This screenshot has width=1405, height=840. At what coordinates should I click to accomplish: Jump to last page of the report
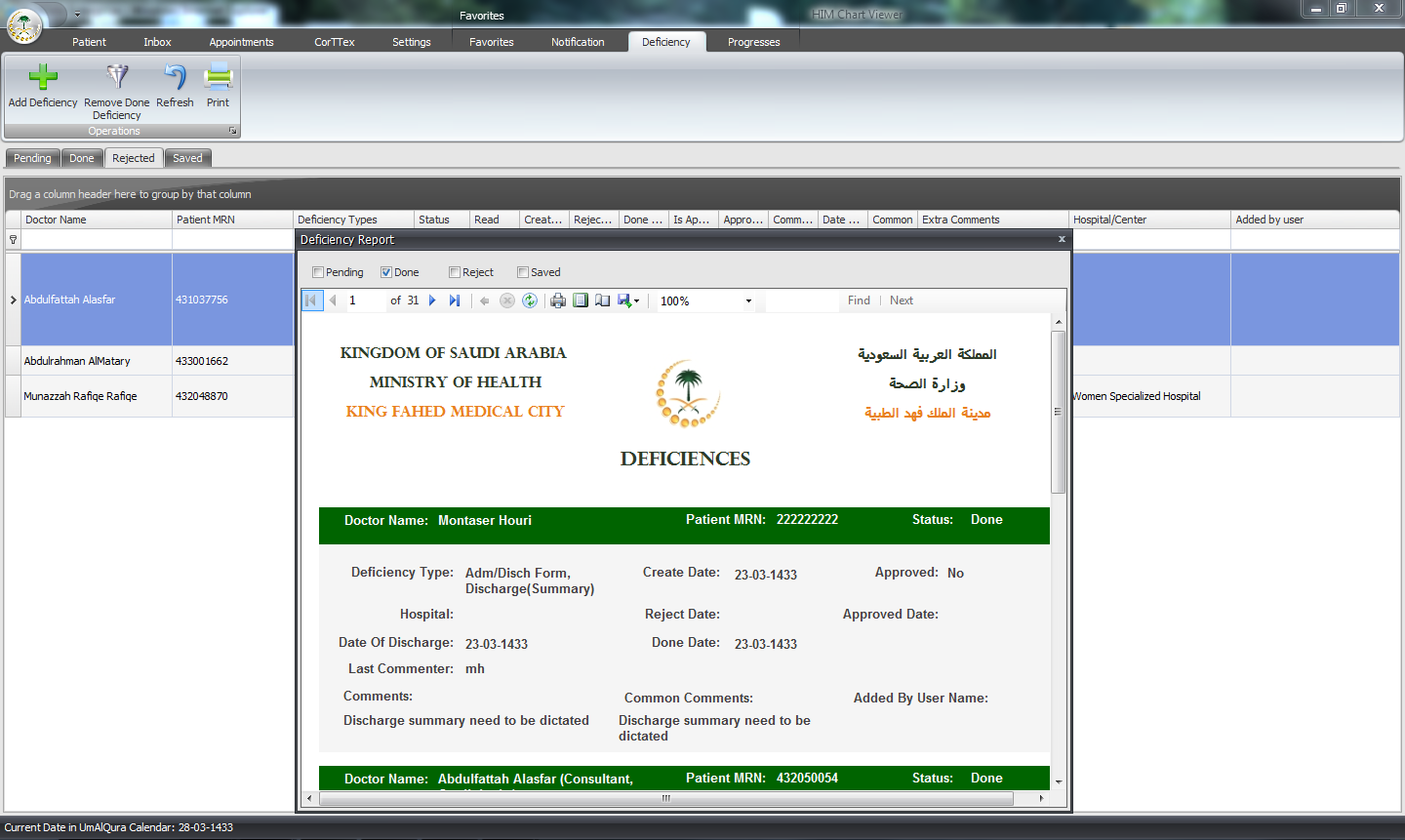[x=455, y=300]
